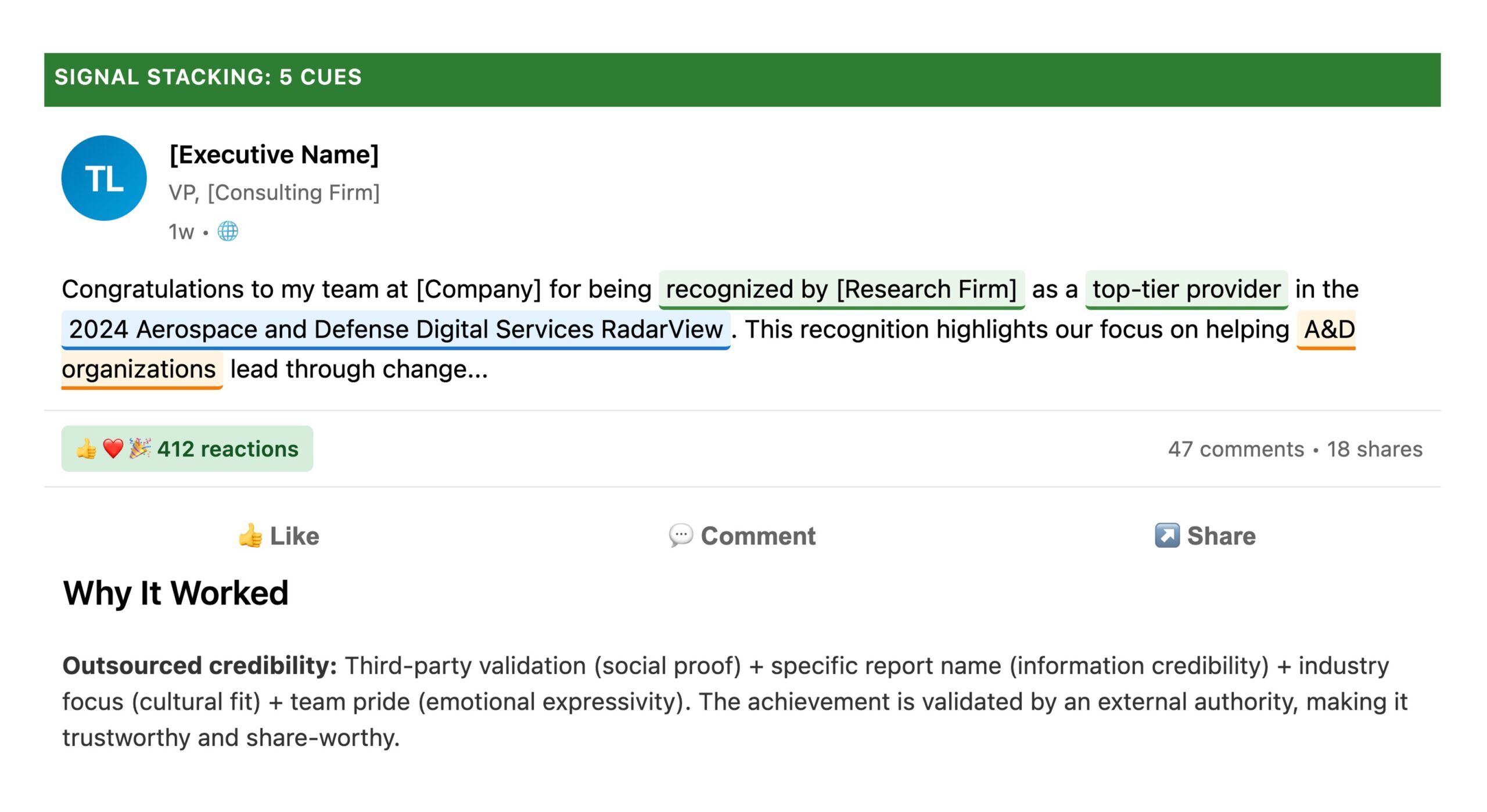Open the [Executive Name] profile link

(274, 155)
